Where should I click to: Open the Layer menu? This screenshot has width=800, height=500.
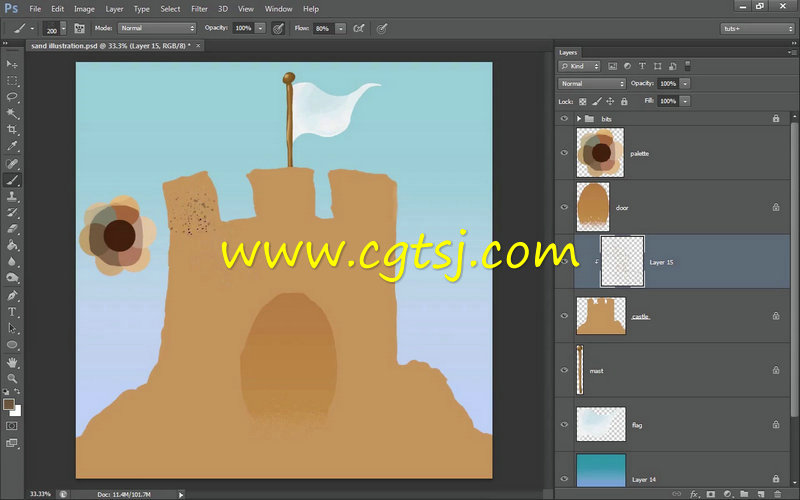click(112, 9)
